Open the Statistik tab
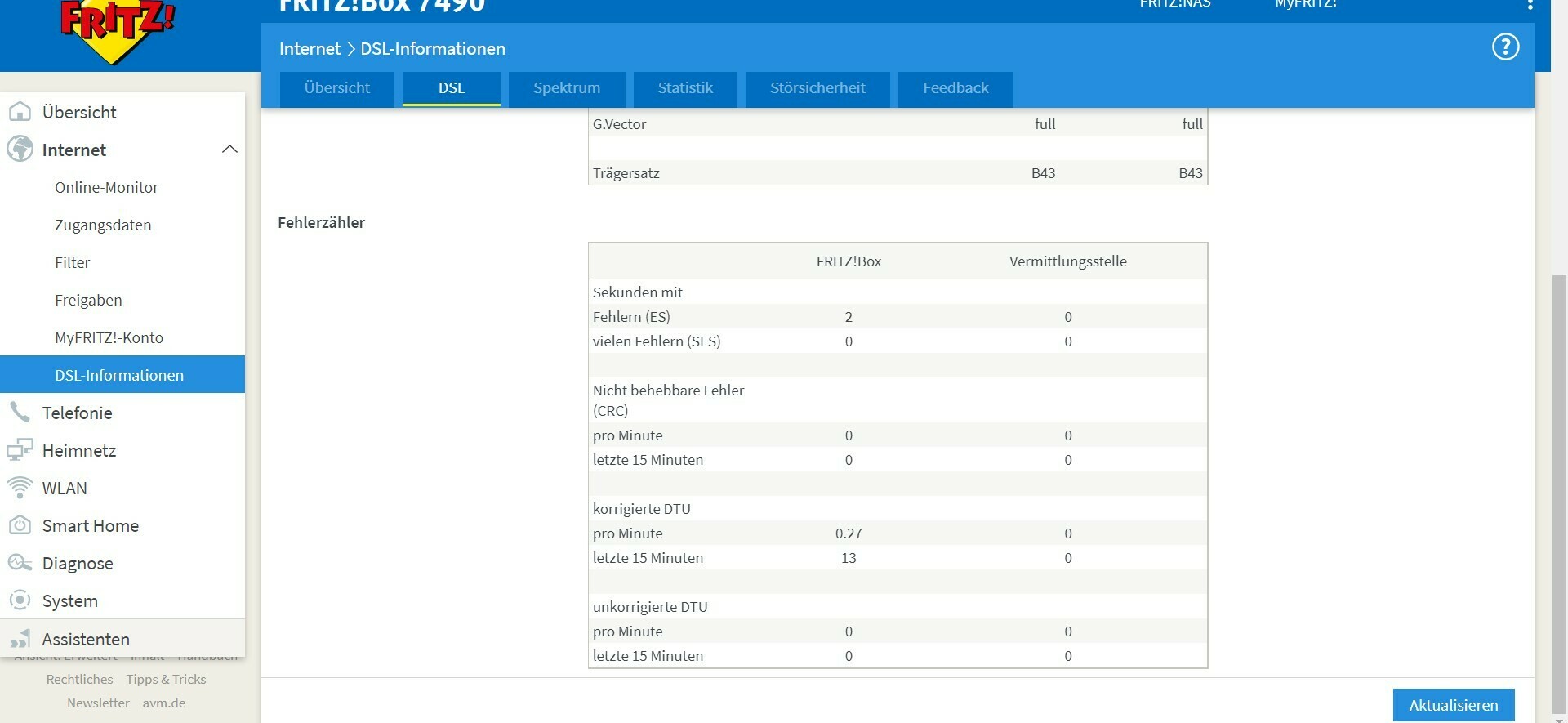The width and height of the screenshot is (1568, 723). coord(685,88)
